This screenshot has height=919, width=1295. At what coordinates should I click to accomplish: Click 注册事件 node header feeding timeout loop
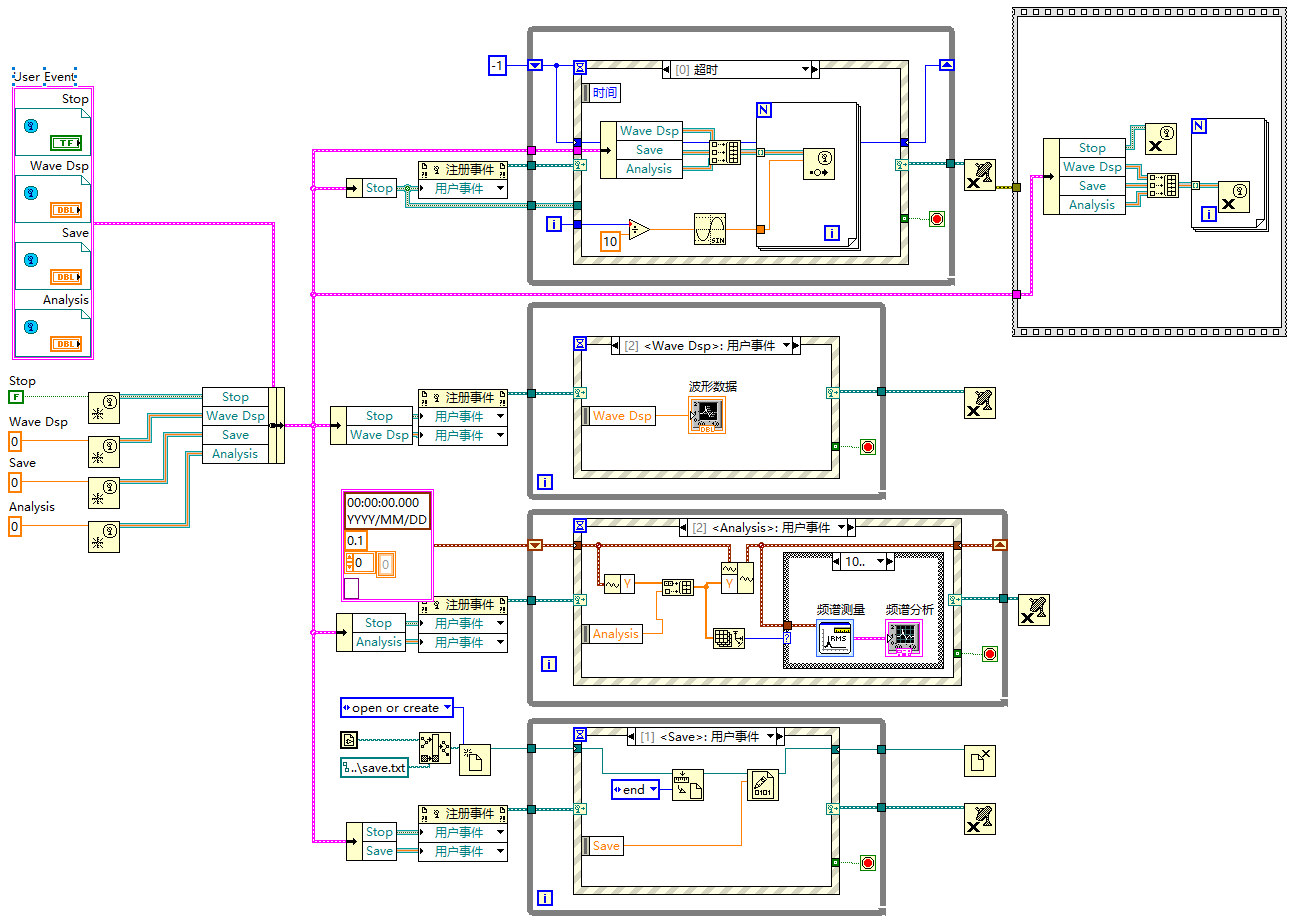coord(463,169)
